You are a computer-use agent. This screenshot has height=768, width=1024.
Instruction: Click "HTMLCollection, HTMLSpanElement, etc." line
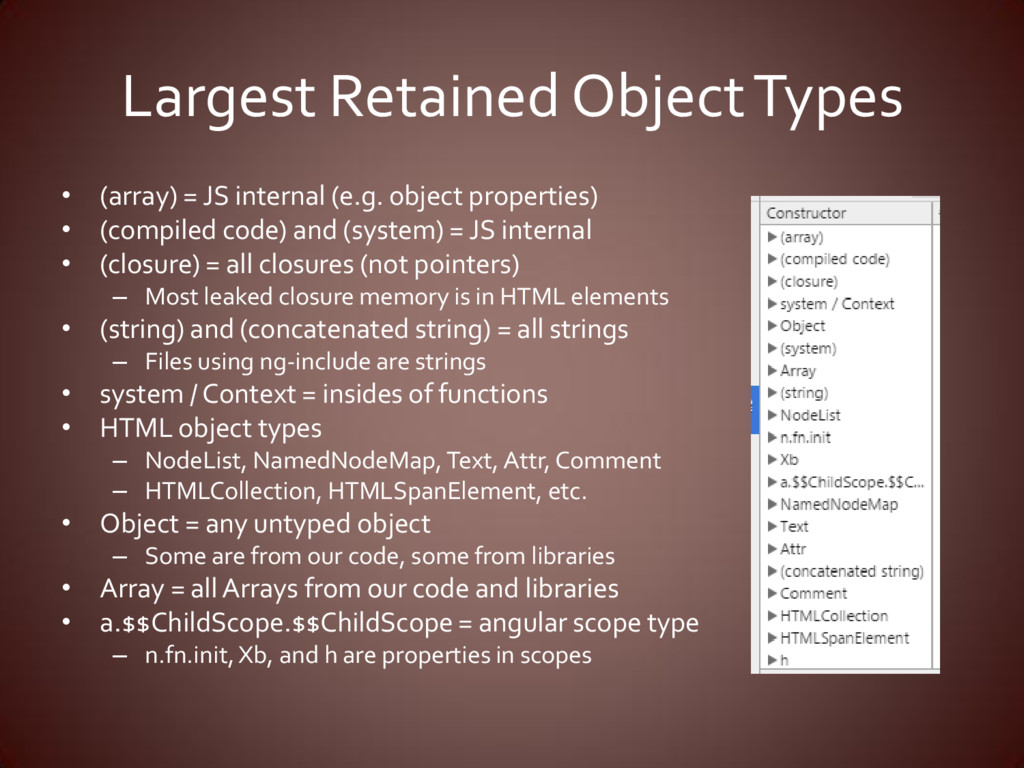[x=366, y=491]
